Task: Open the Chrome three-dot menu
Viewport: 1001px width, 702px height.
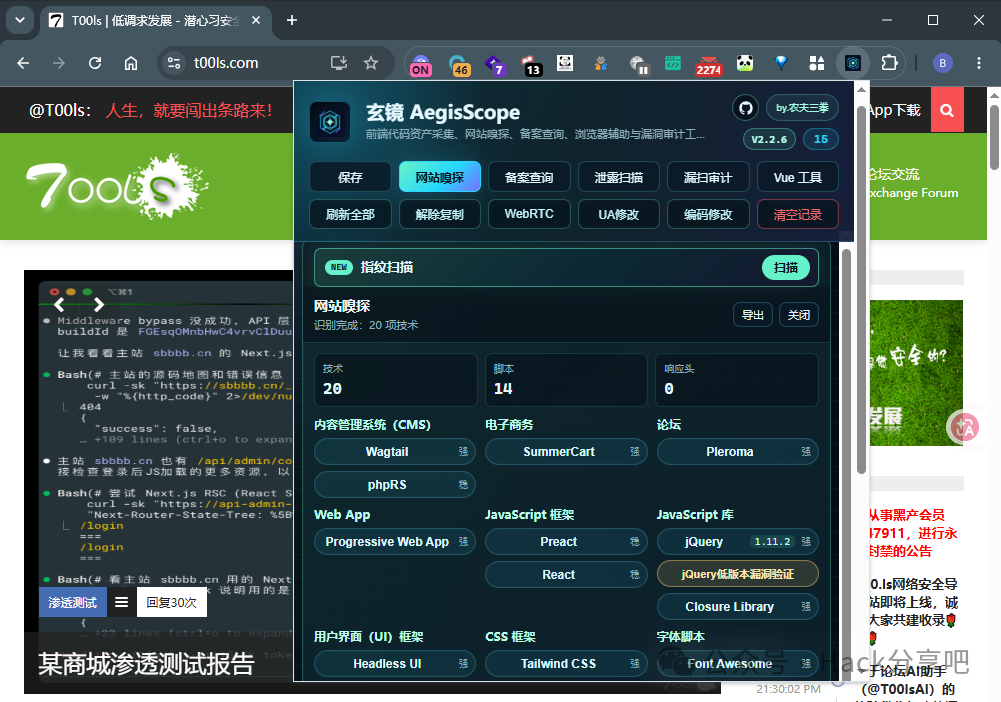Action: tap(979, 63)
